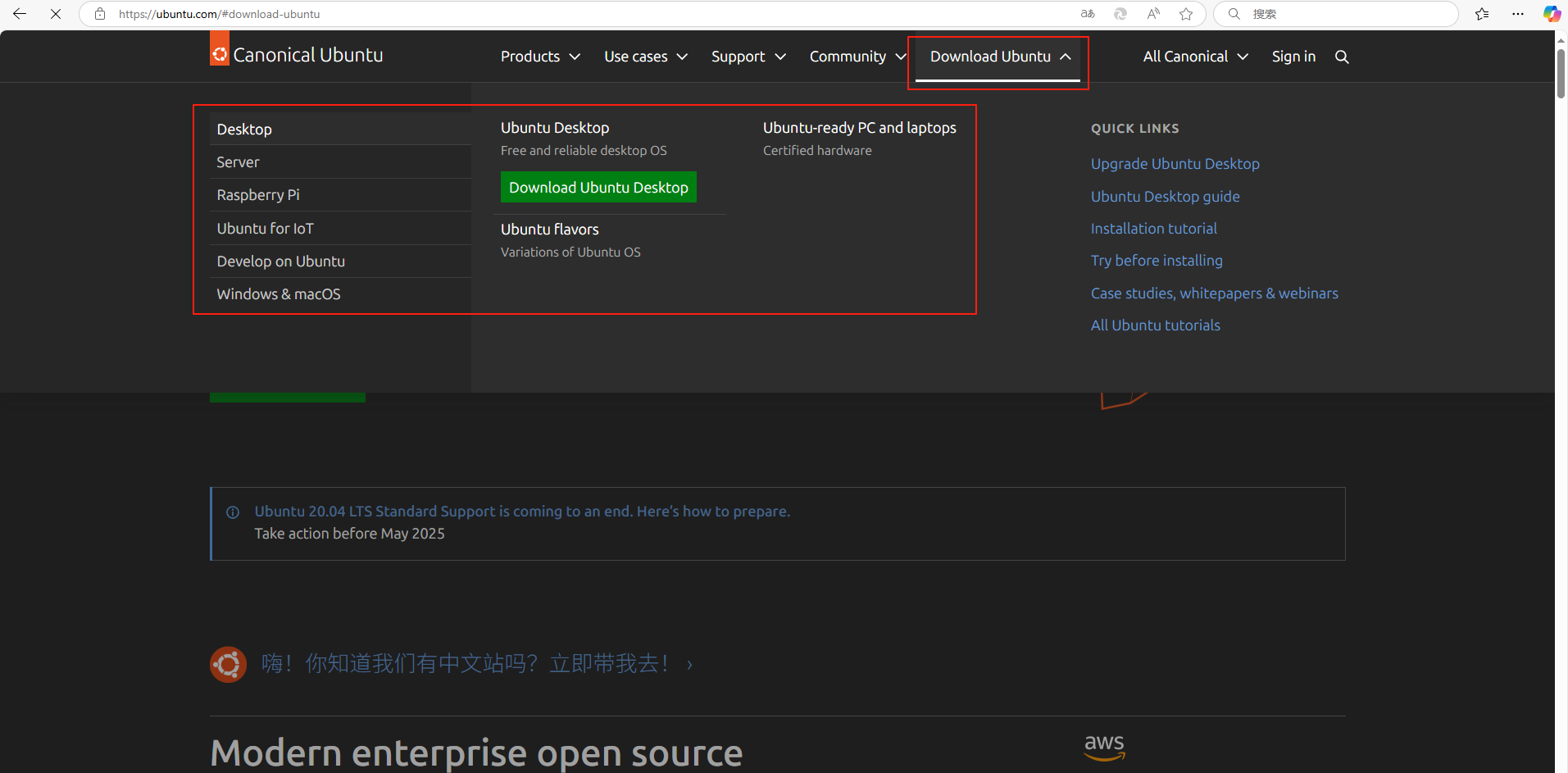Click the vertical scrollbar thumb

[x=1561, y=74]
